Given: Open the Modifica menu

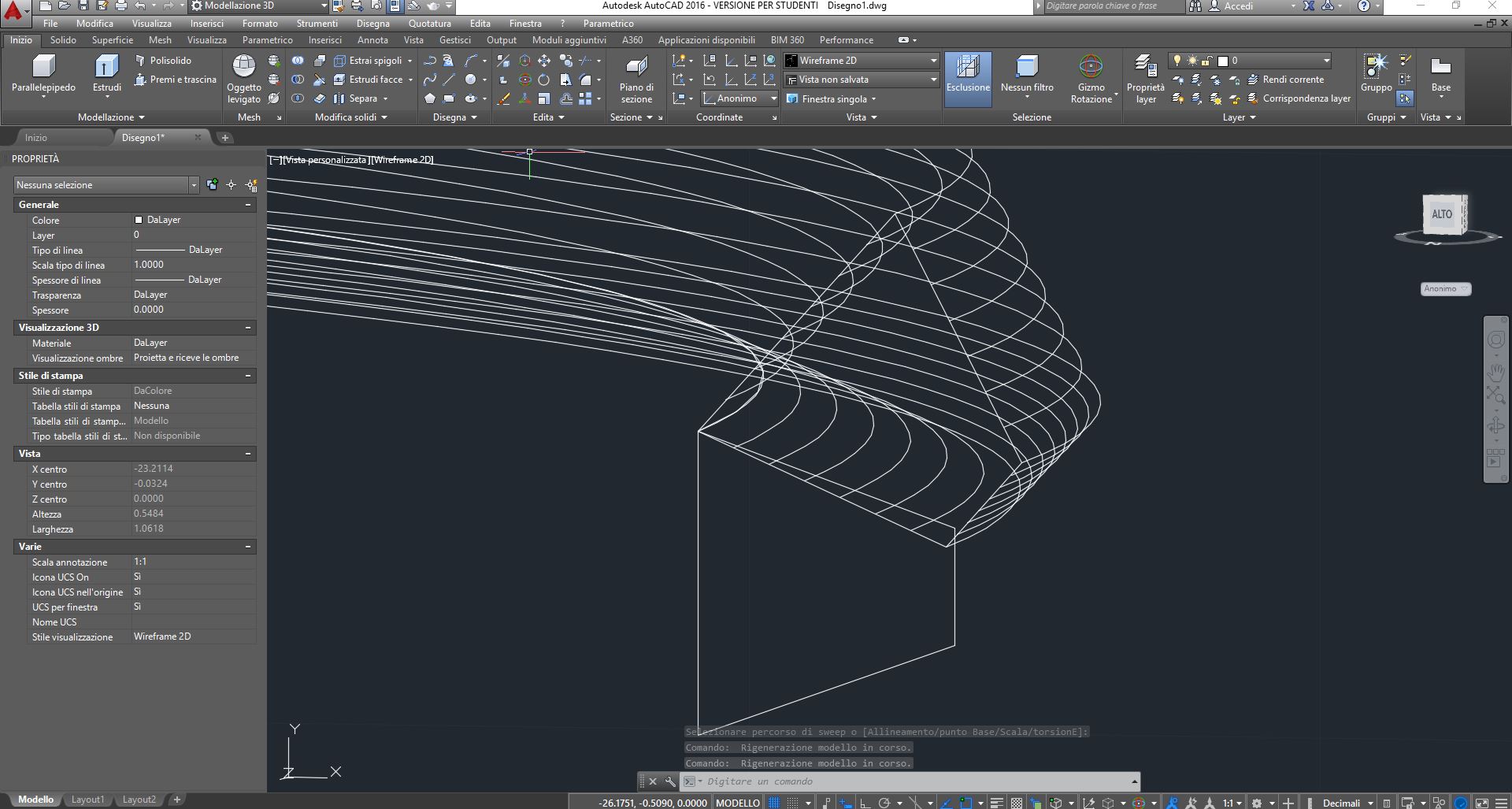Looking at the screenshot, I should (x=94, y=24).
